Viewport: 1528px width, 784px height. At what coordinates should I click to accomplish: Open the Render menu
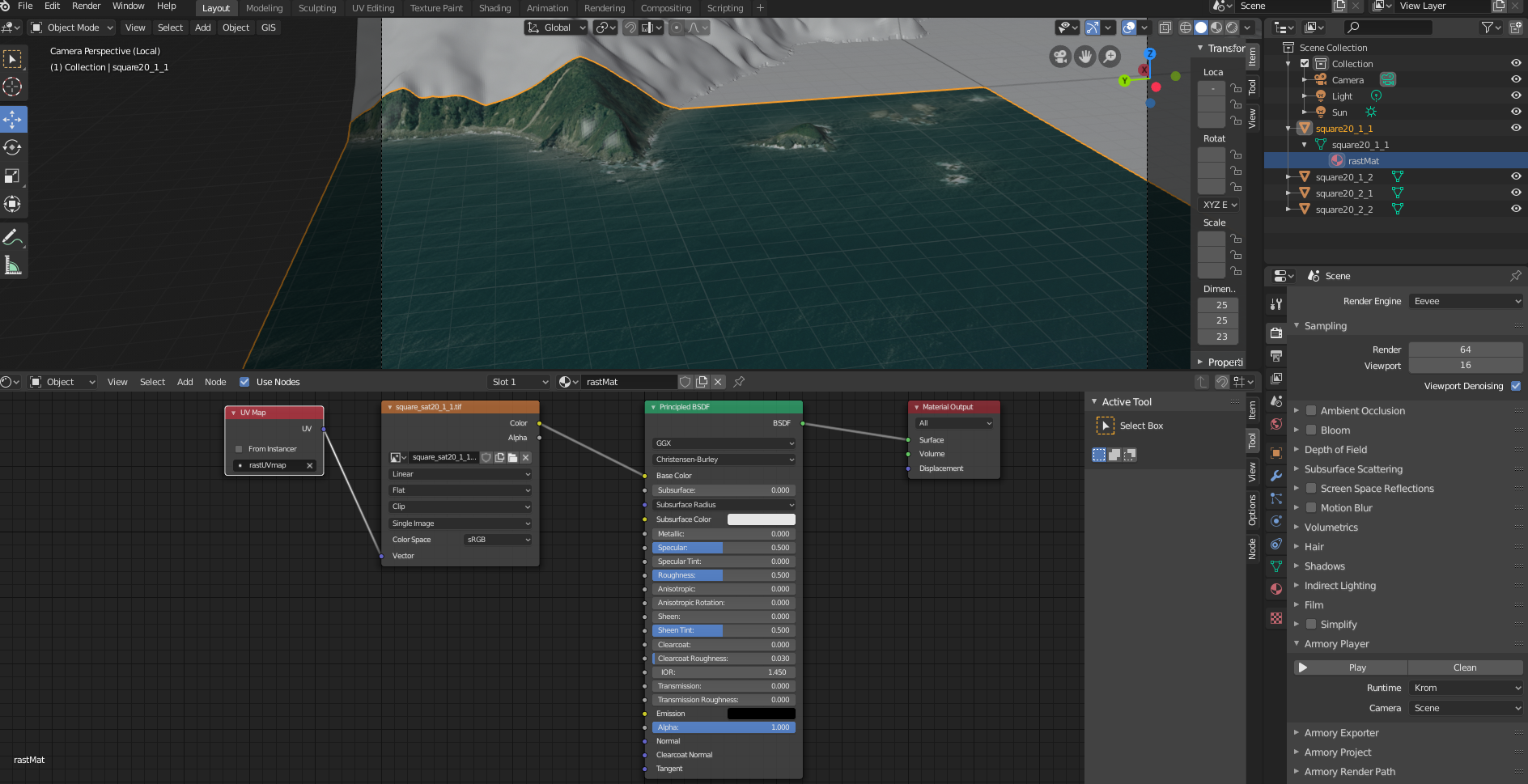(x=87, y=6)
